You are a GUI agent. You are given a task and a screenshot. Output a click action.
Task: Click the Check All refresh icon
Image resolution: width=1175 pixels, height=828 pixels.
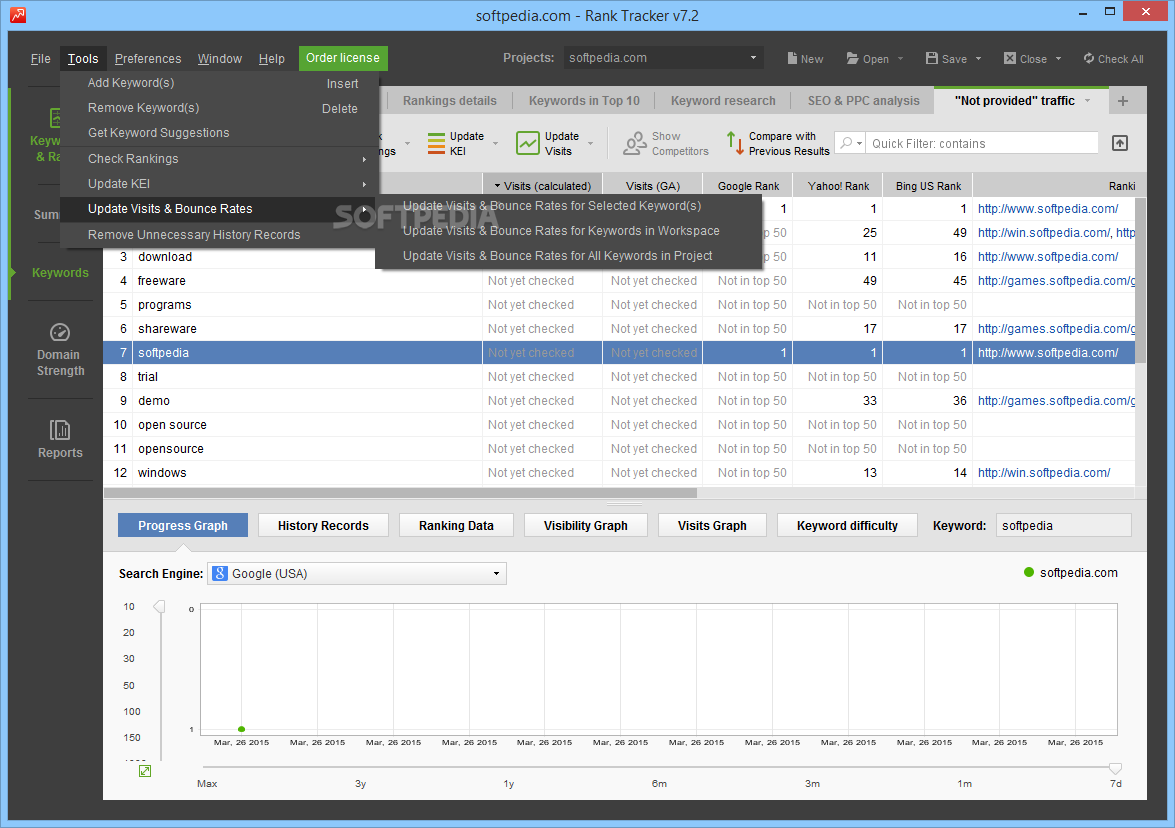pos(1088,58)
